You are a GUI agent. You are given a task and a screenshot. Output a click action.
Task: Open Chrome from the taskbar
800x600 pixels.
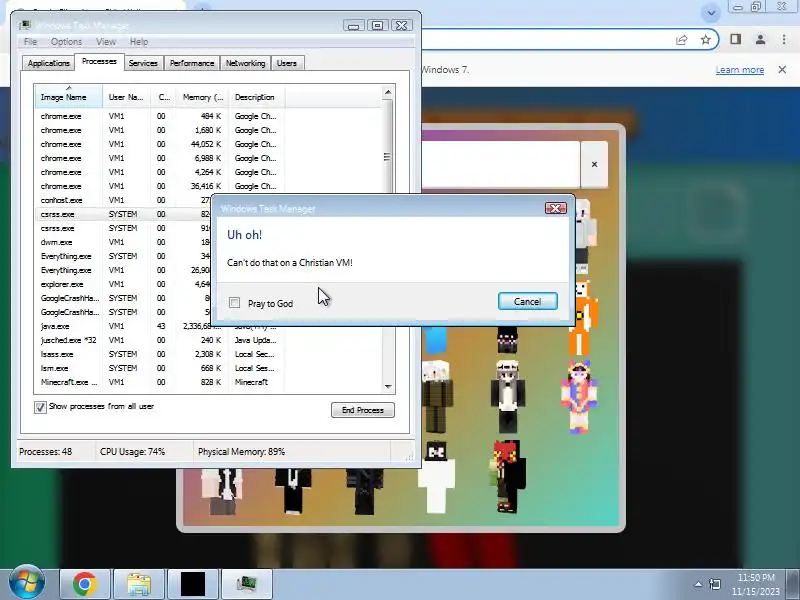[x=85, y=584]
